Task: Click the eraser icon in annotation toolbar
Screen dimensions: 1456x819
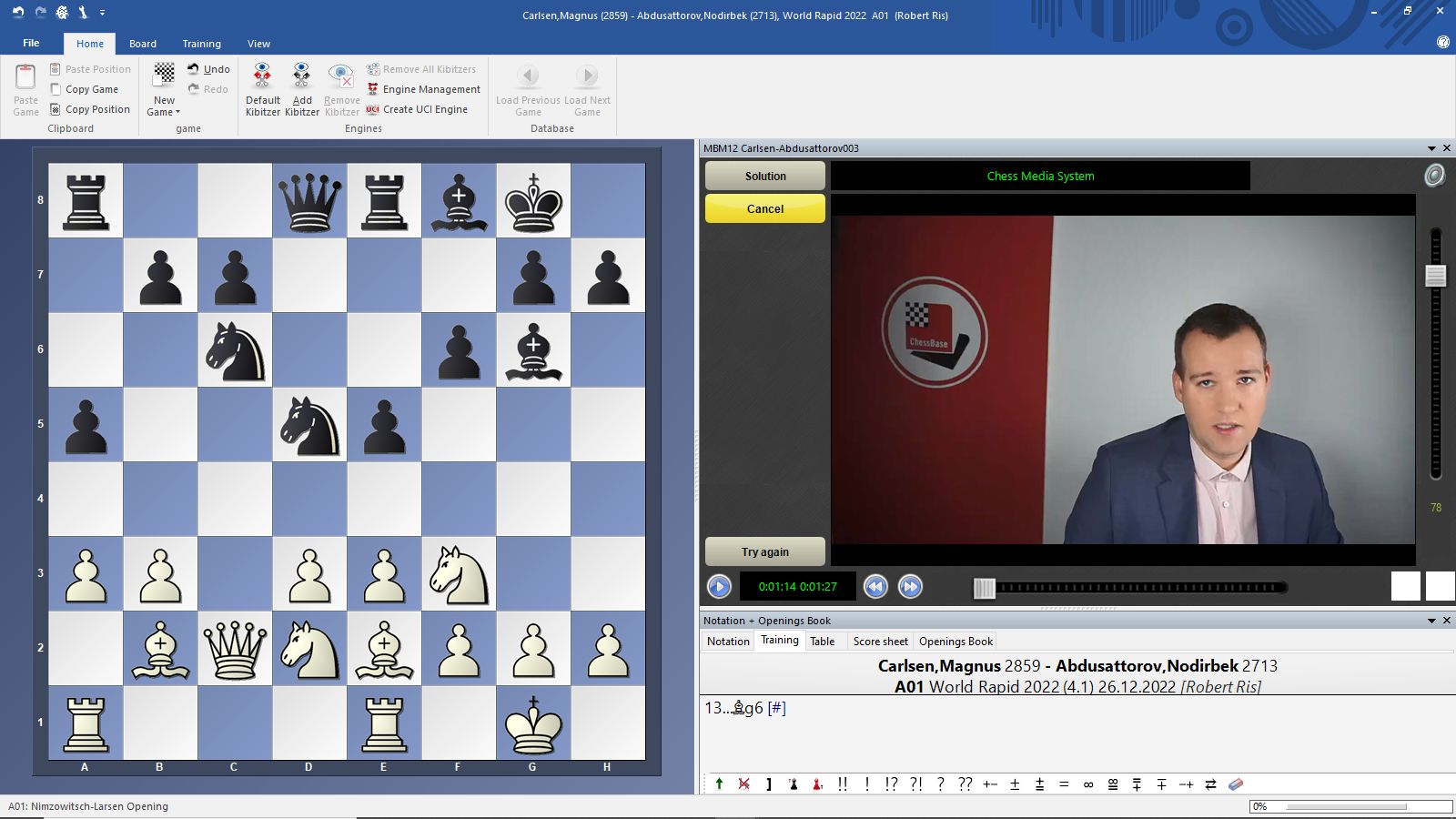Action: [x=1235, y=784]
